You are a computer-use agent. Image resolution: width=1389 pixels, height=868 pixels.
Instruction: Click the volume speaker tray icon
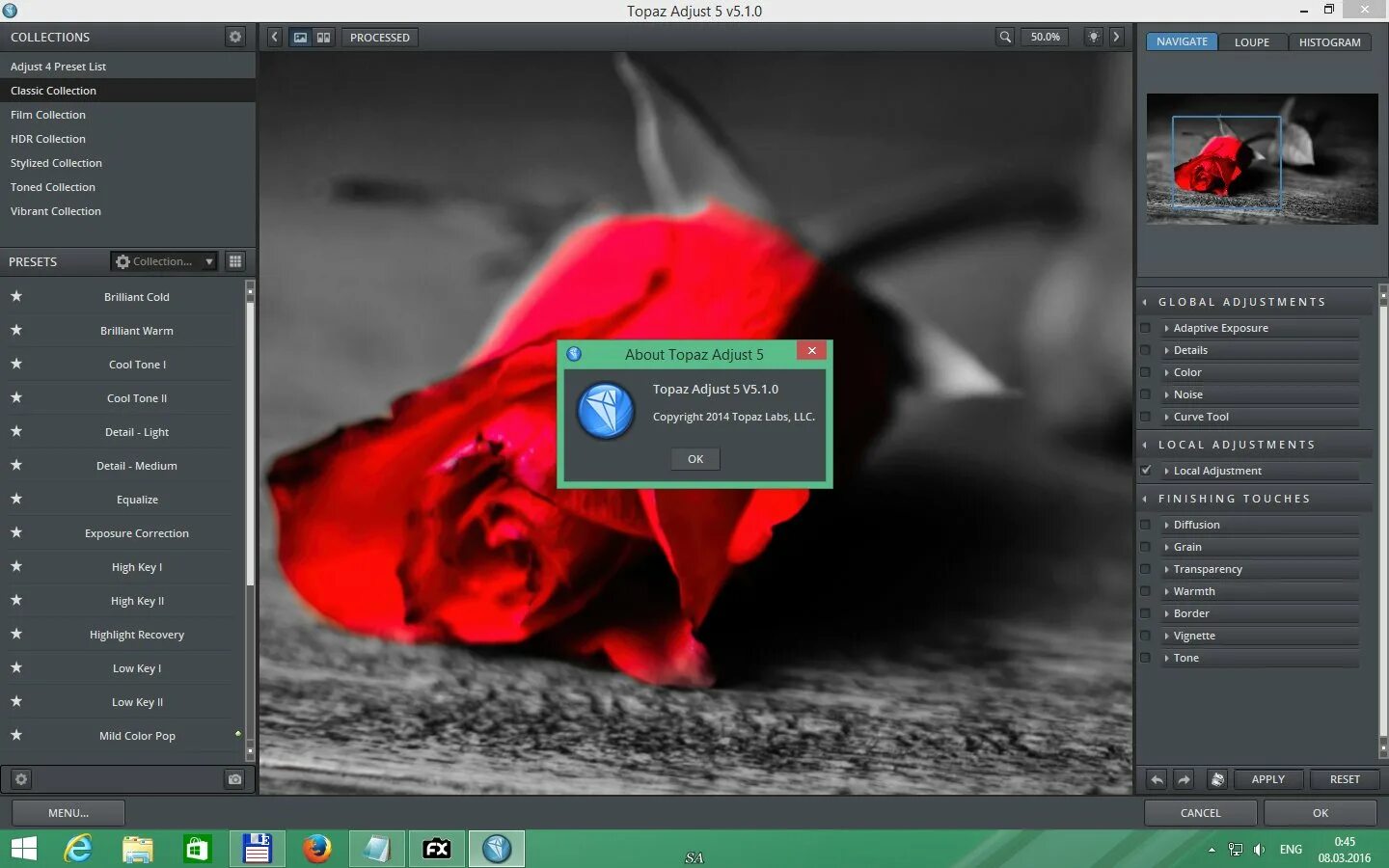click(1260, 850)
